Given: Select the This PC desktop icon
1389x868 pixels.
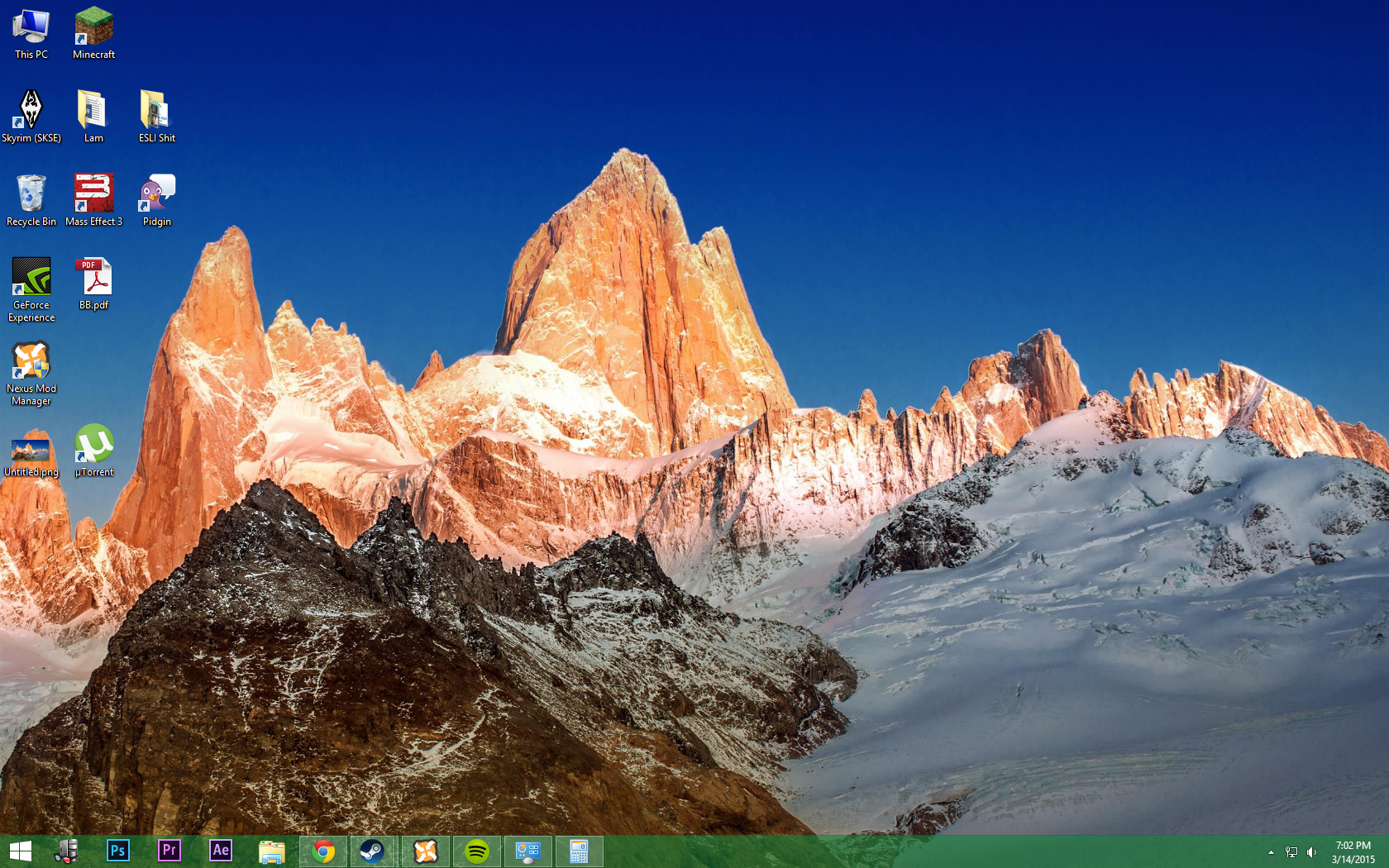Looking at the screenshot, I should pos(31,34).
